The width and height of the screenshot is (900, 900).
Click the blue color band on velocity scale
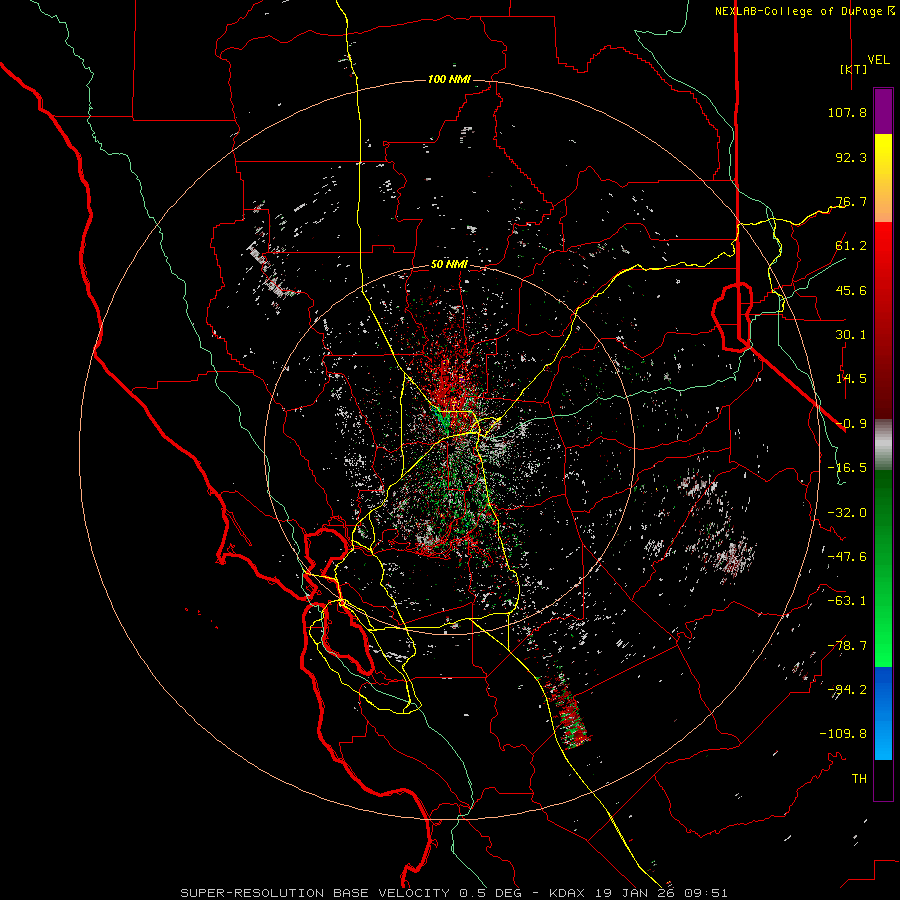[x=883, y=713]
